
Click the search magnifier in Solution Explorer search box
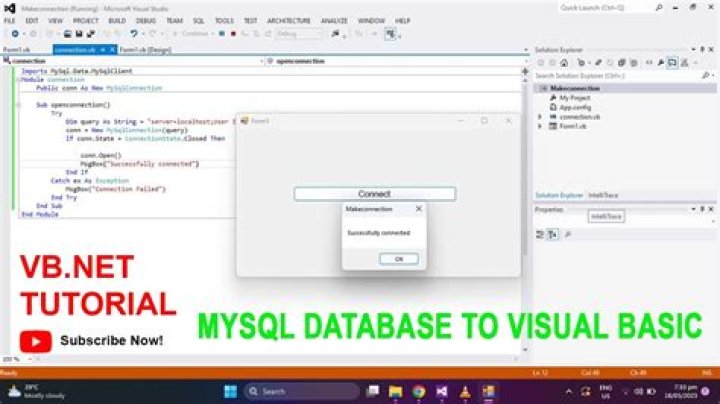[x=706, y=76]
